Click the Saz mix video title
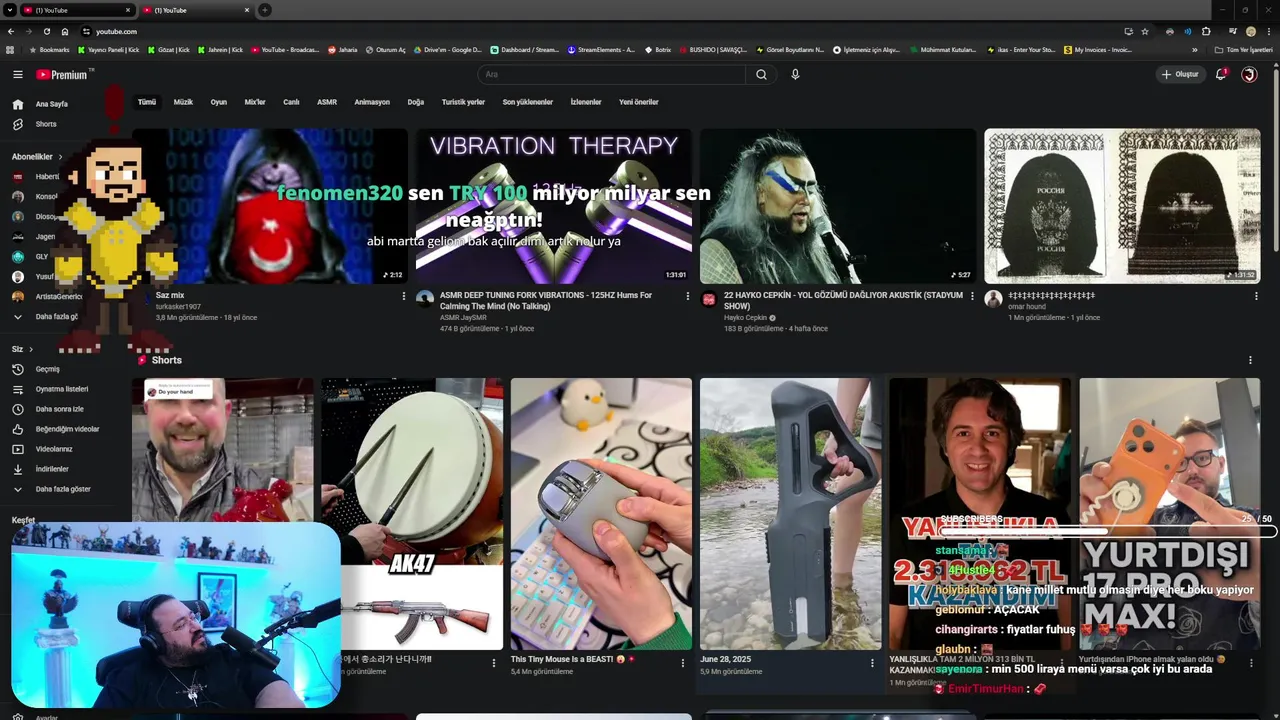The width and height of the screenshot is (1280, 720). pyautogui.click(x=170, y=296)
